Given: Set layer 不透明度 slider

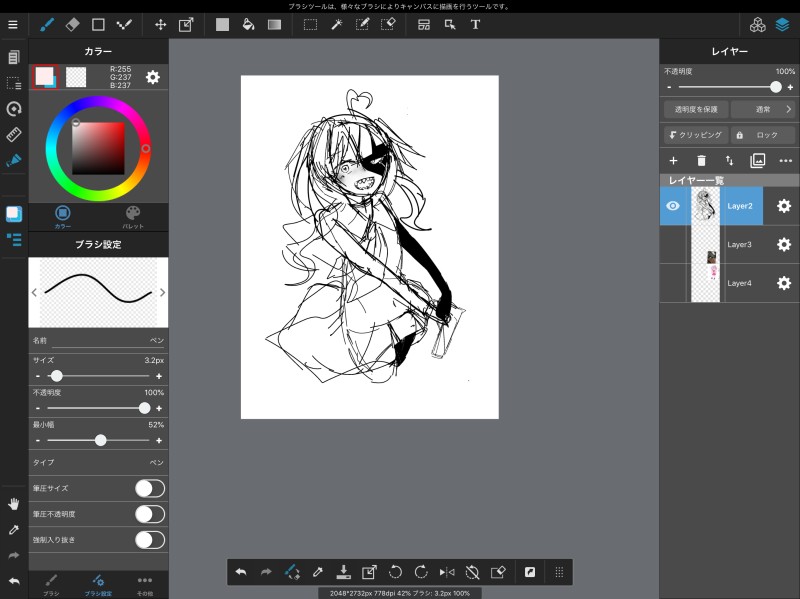Looking at the screenshot, I should (730, 87).
